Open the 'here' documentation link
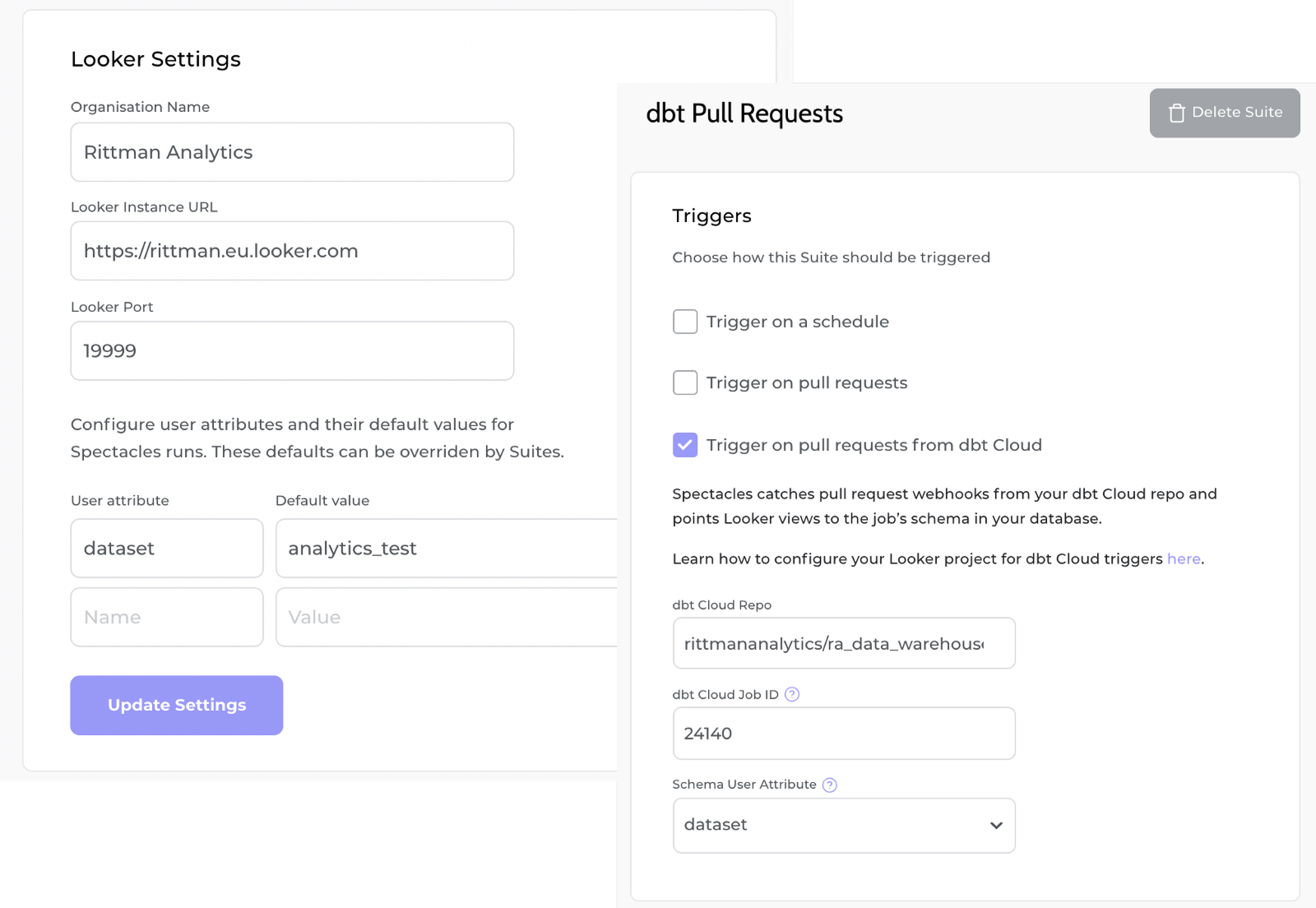The image size is (1316, 908). [1184, 559]
